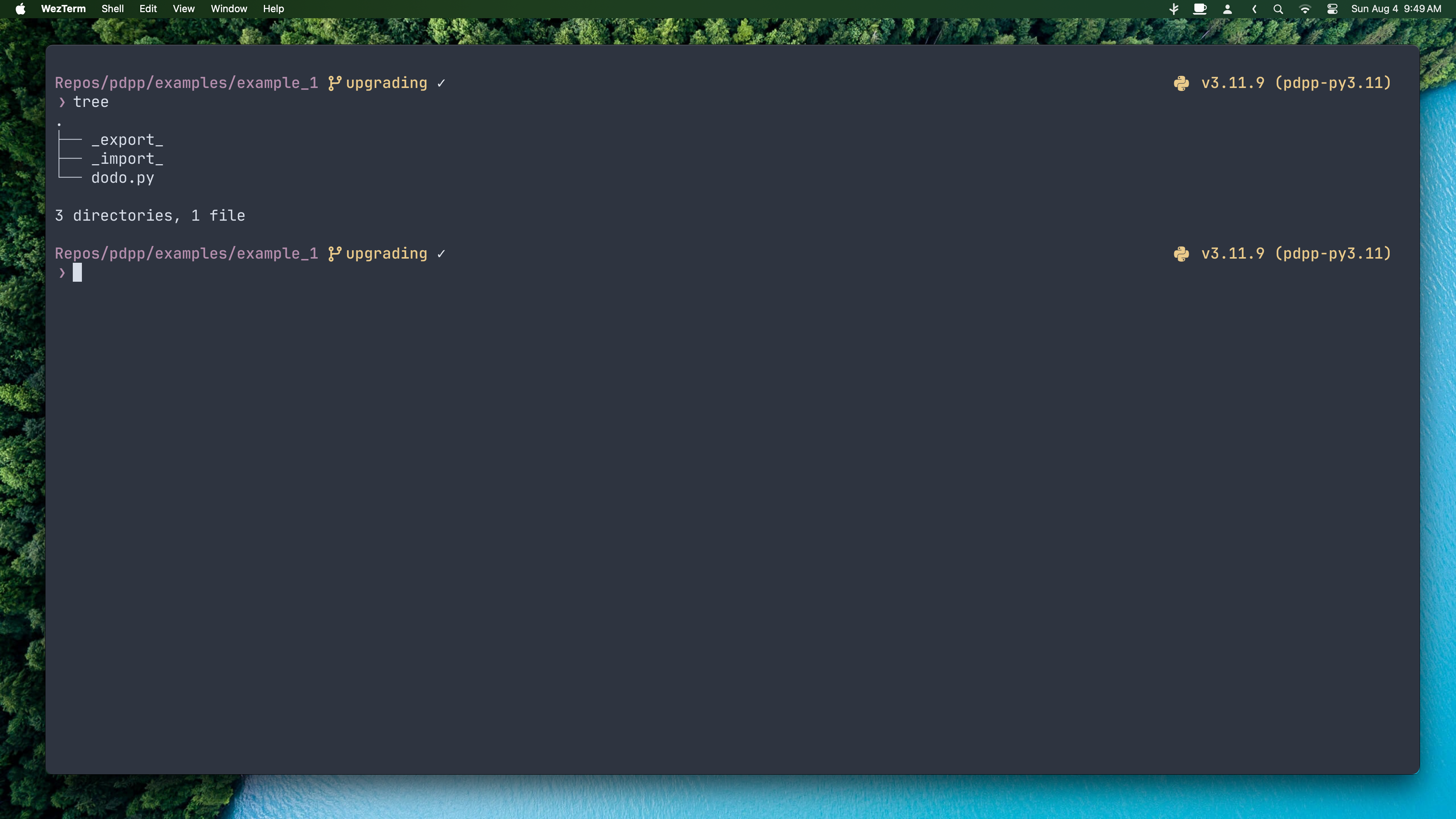Open Control Center toggles icon

point(1332,9)
